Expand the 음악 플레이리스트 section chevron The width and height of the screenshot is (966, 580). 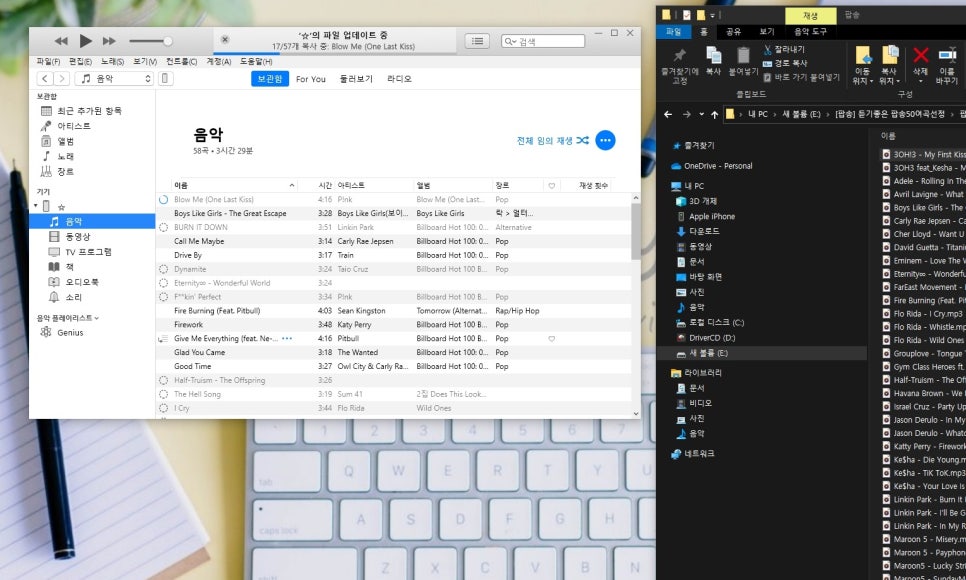tap(97, 318)
